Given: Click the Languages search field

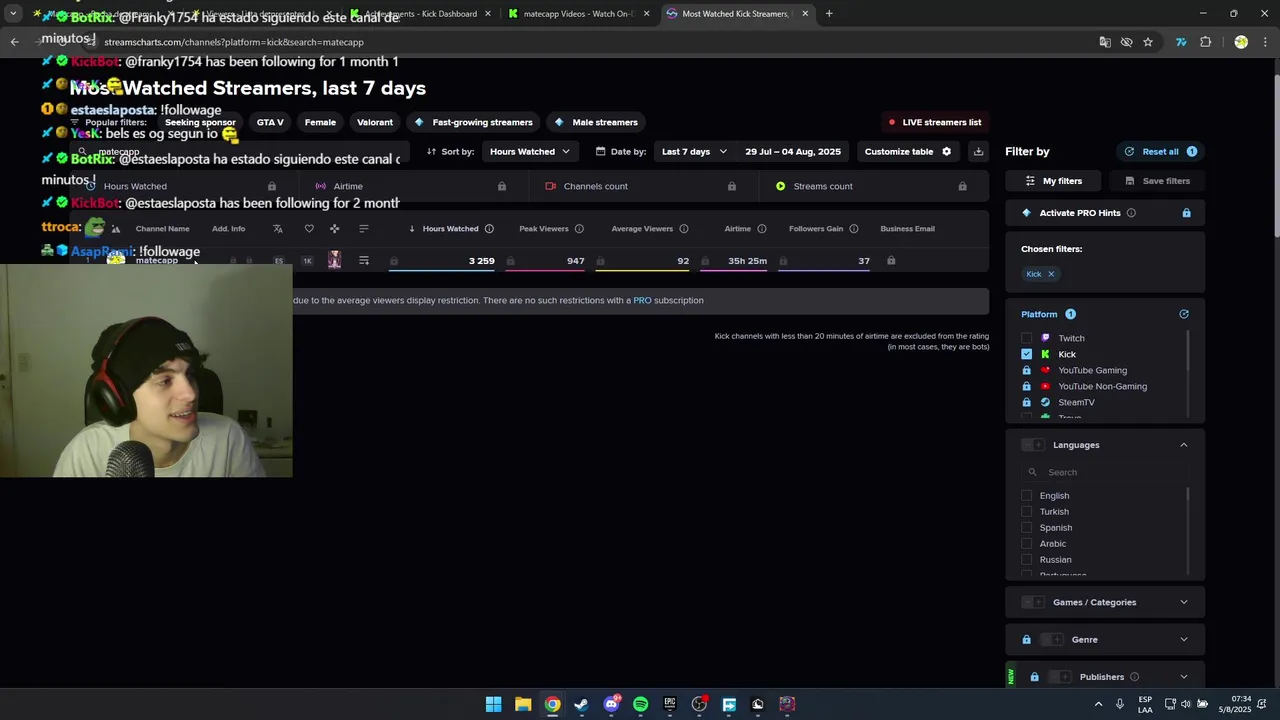Looking at the screenshot, I should point(1104,472).
